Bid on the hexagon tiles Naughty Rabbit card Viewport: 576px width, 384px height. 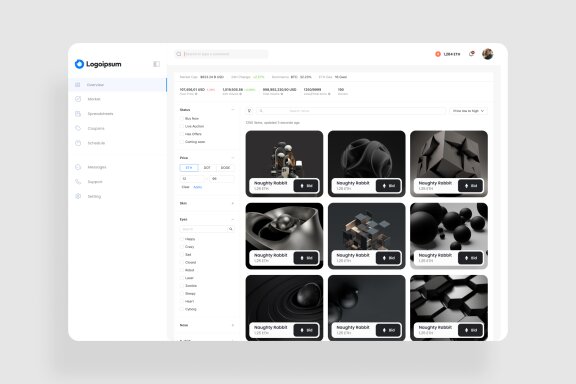(x=471, y=330)
